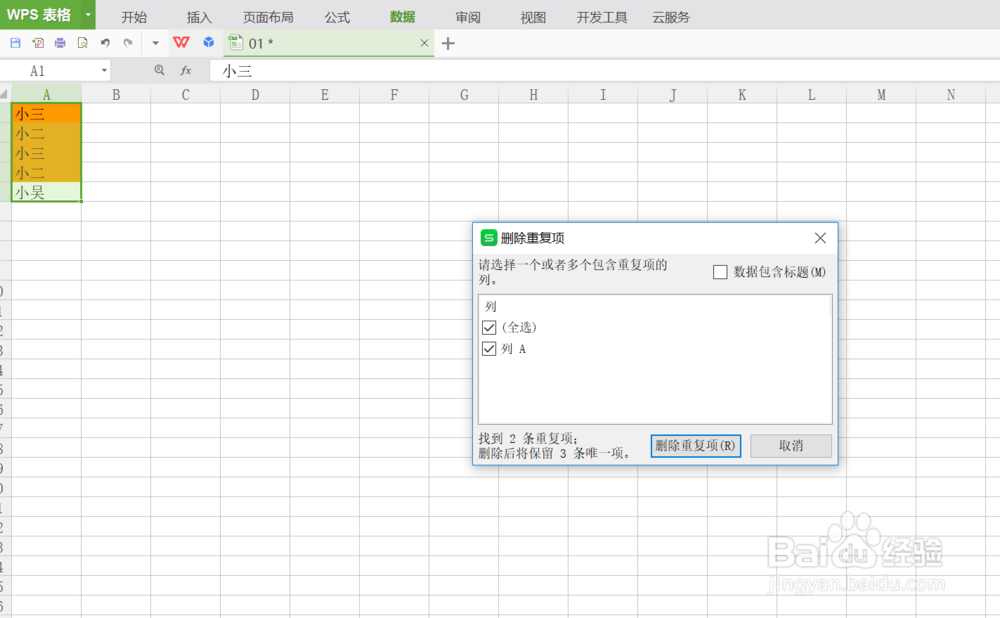Click the Redo arrow
Viewport: 1000px width, 618px height.
coord(128,43)
